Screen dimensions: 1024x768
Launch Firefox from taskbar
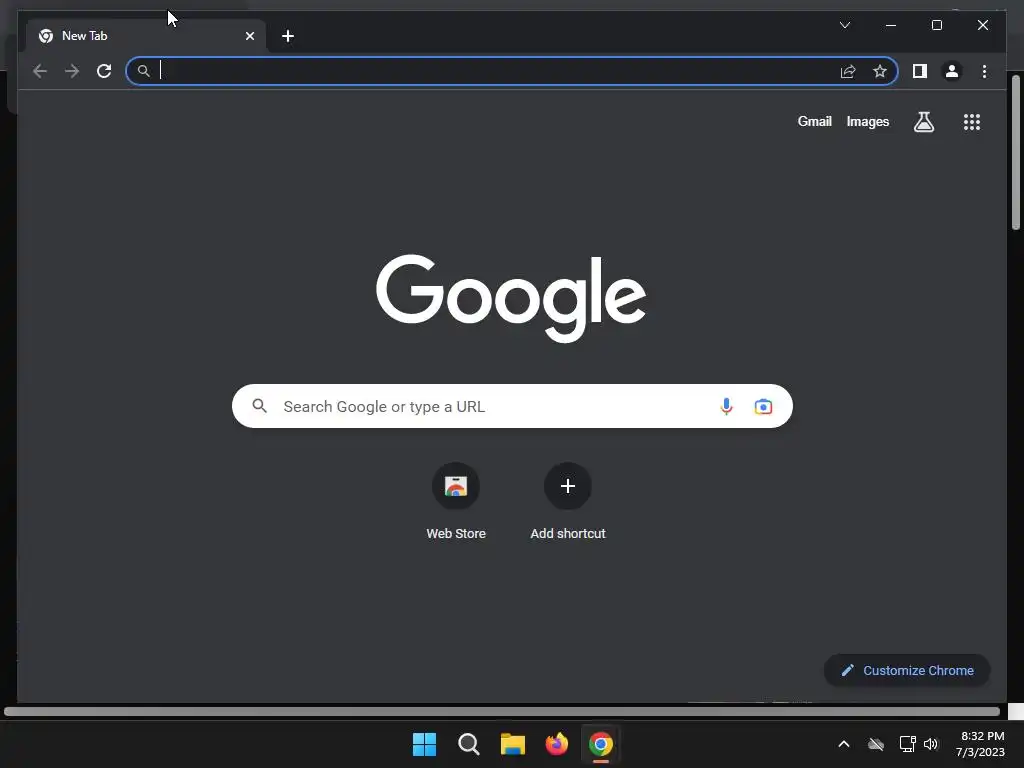tap(556, 744)
